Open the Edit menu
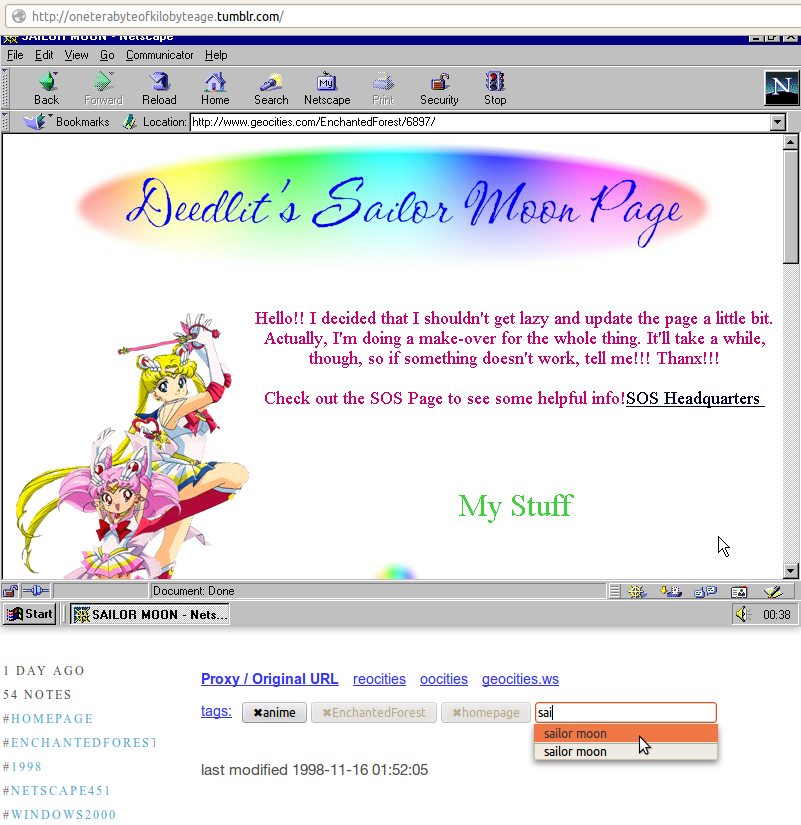The image size is (801, 825). (x=44, y=55)
